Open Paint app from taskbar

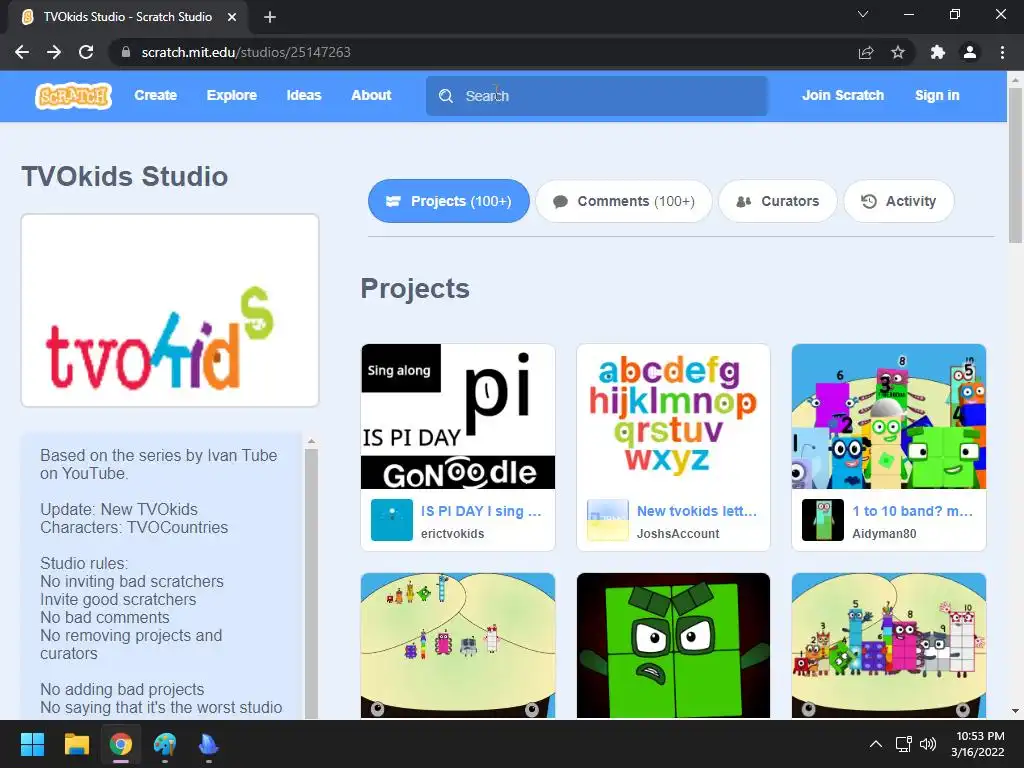click(165, 744)
